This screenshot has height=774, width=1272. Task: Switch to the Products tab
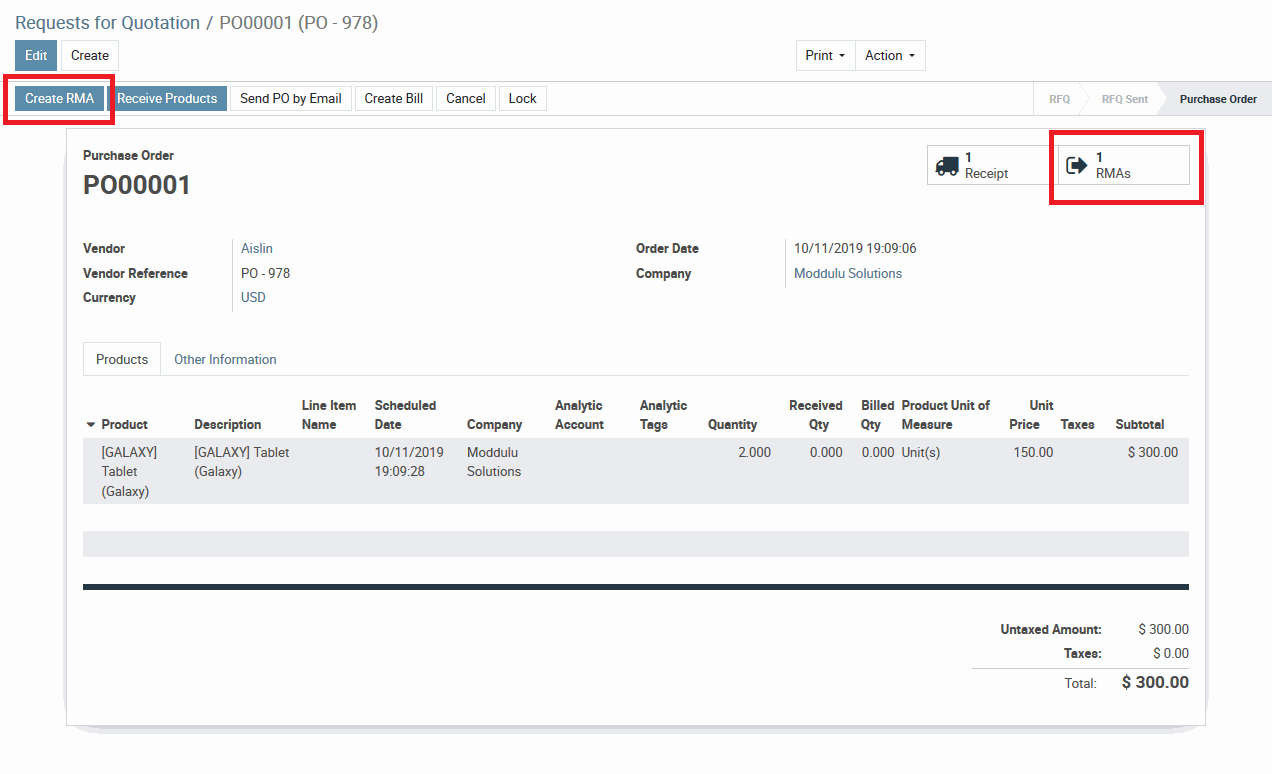[x=122, y=359]
